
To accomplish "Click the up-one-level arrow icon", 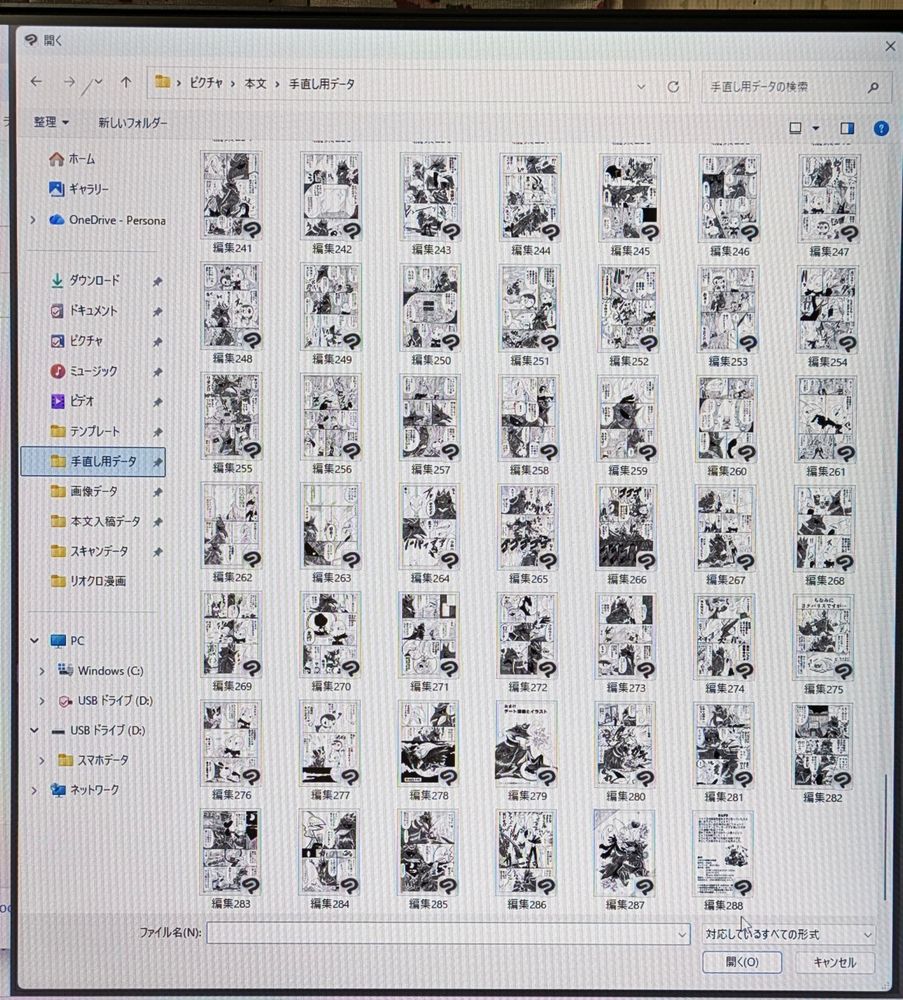I will [125, 83].
